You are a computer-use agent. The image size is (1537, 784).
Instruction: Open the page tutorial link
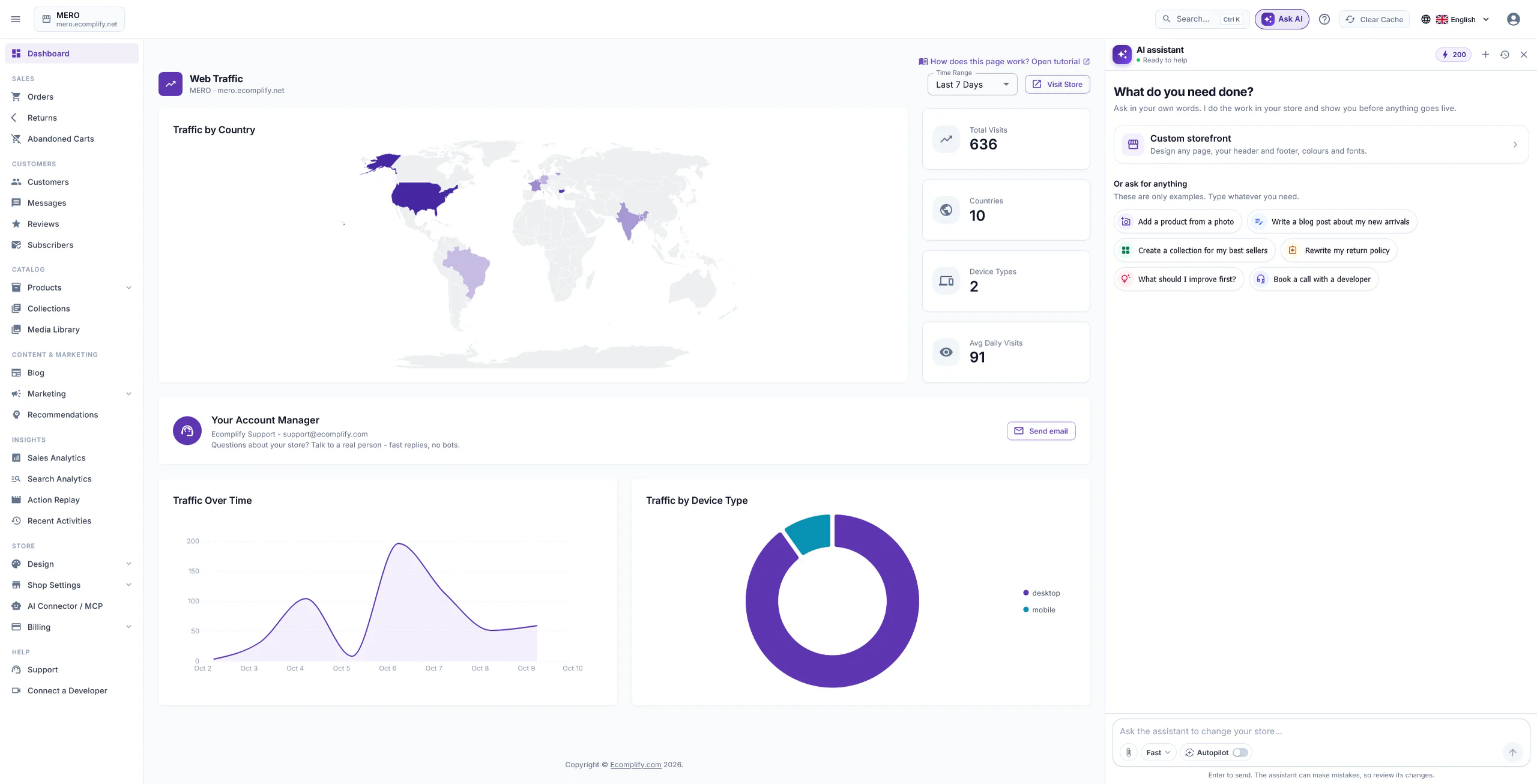(x=1004, y=61)
